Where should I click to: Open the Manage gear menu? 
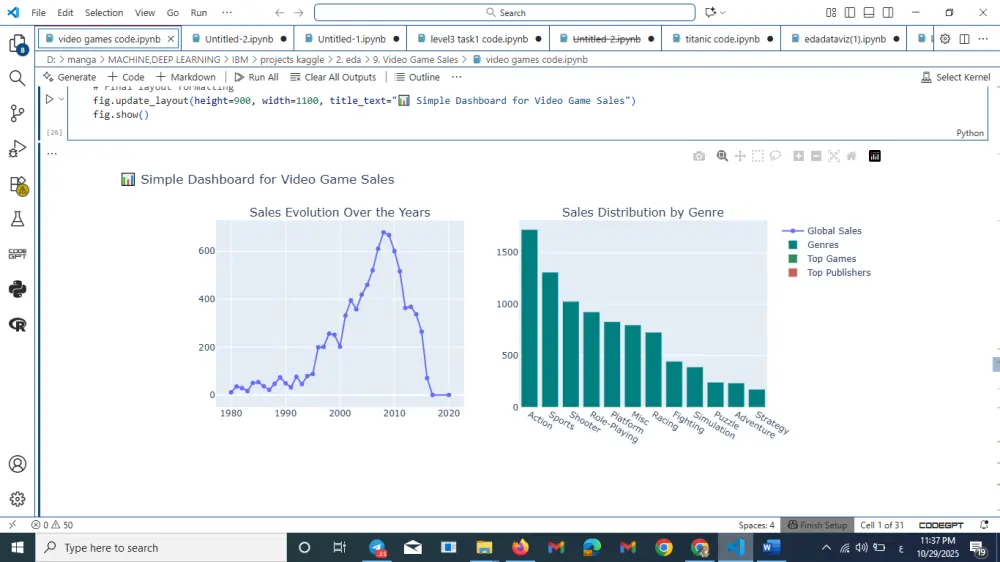17,499
